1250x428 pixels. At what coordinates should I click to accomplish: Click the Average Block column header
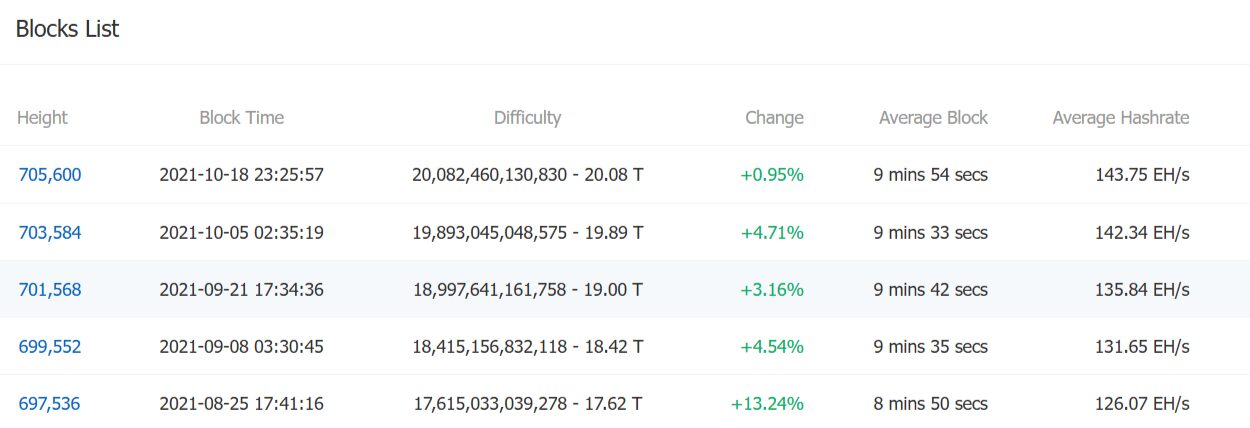point(933,118)
